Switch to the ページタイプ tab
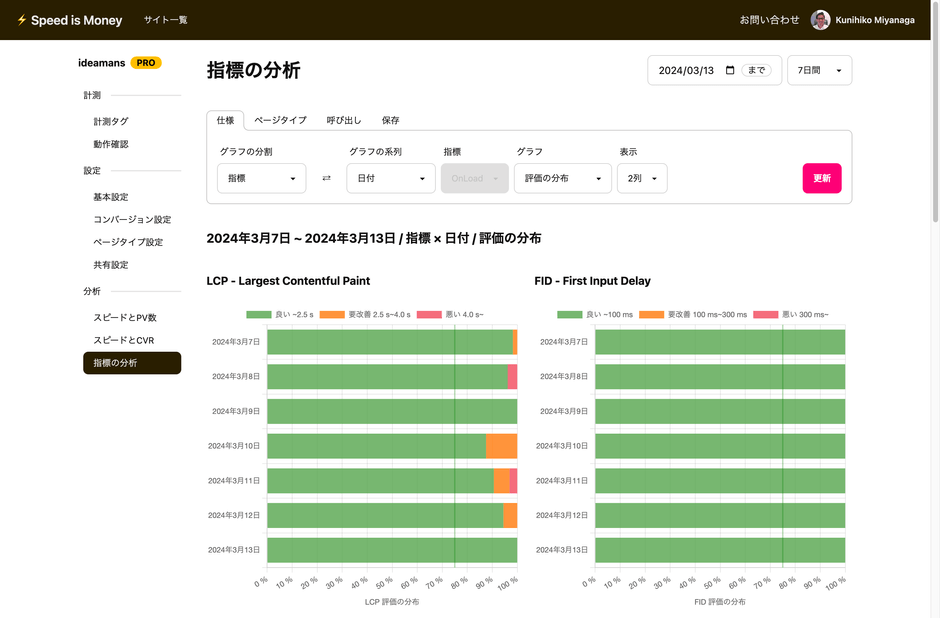 [x=280, y=120]
